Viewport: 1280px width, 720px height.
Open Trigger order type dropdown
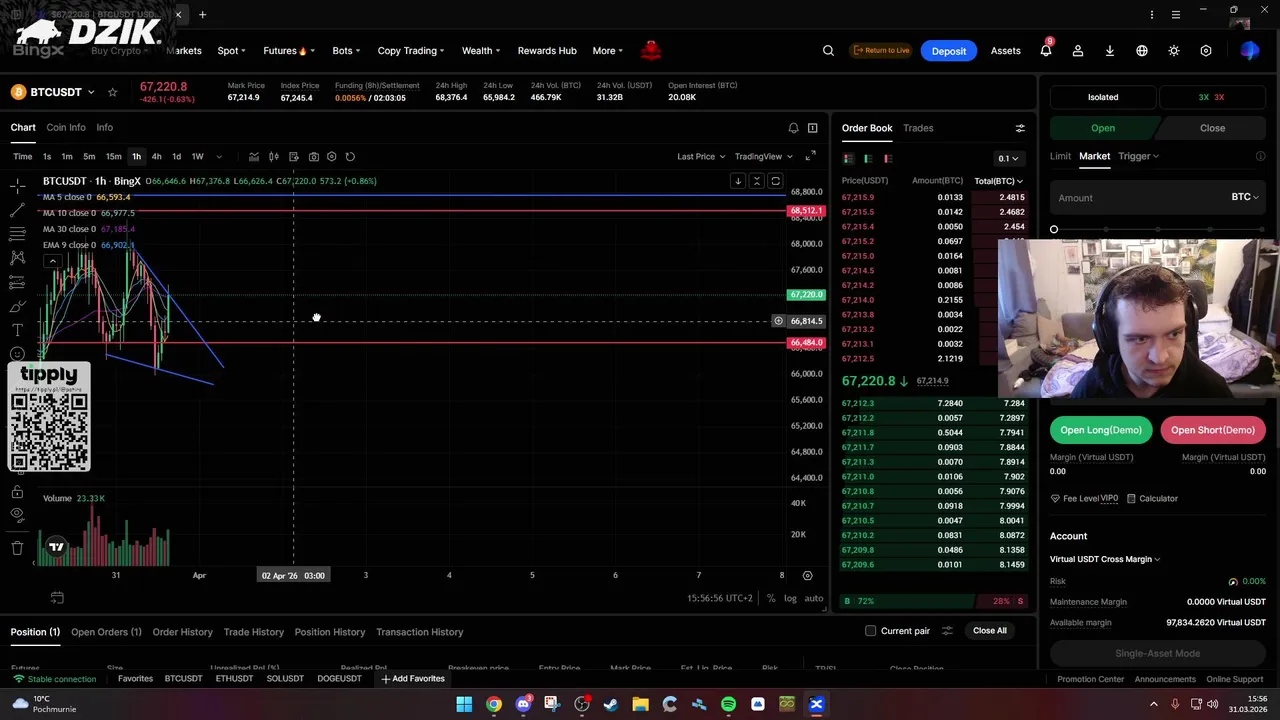click(x=1138, y=156)
